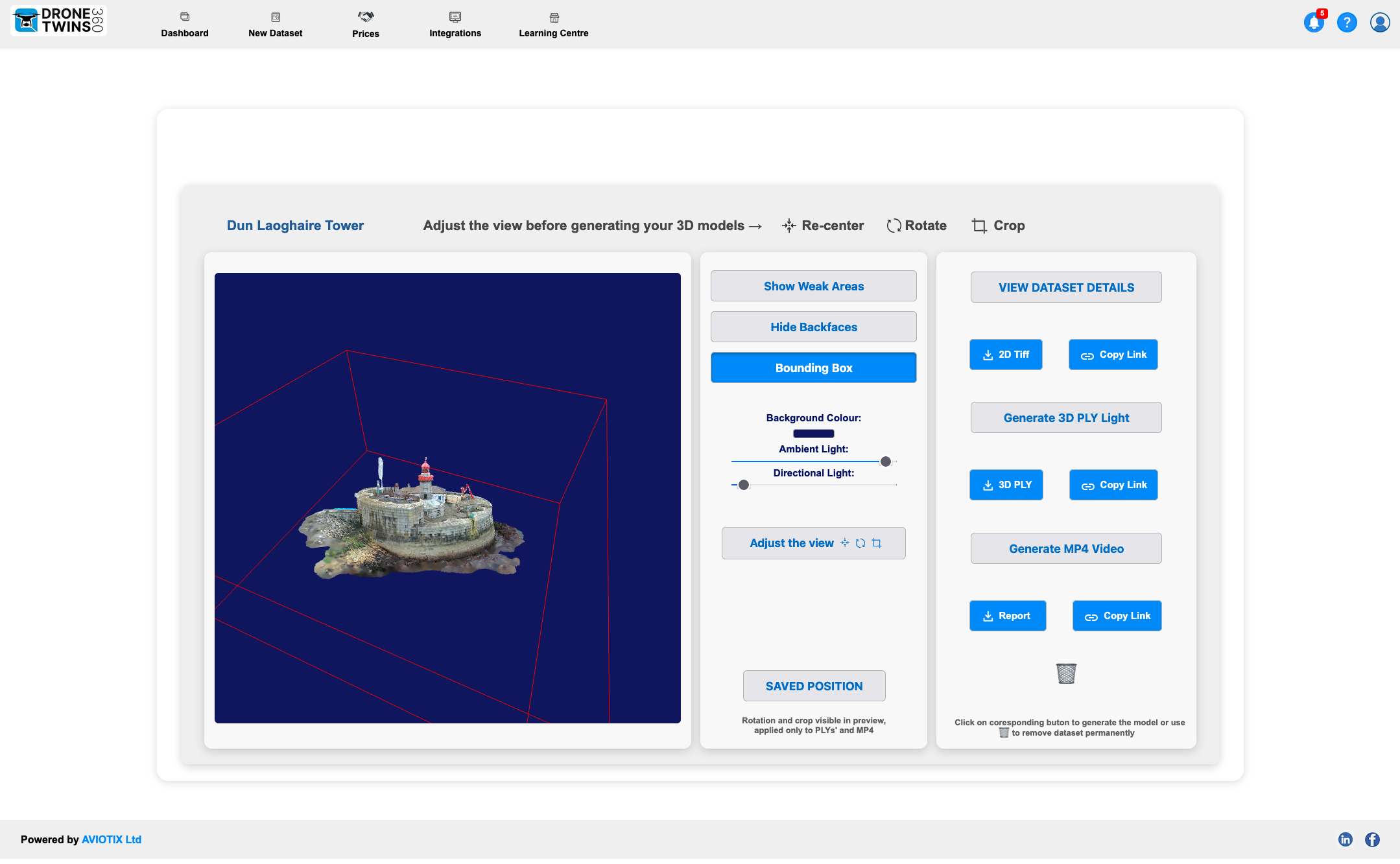
Task: Click the Re-center crosshair icon
Action: pyautogui.click(x=789, y=226)
